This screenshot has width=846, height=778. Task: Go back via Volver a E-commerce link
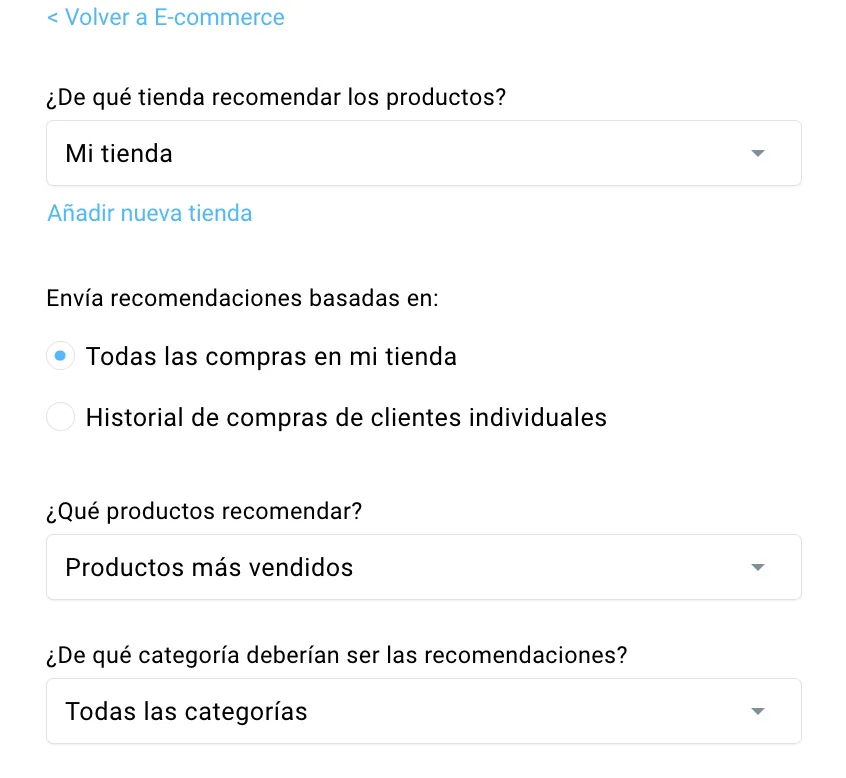166,17
